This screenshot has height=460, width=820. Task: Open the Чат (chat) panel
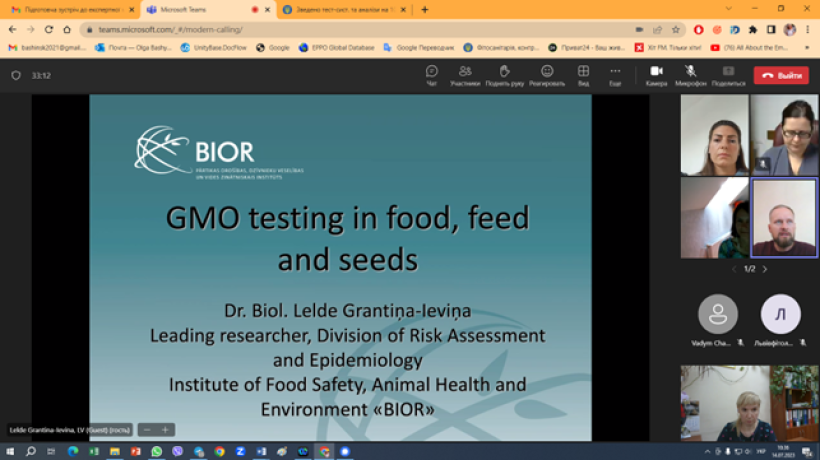[431, 75]
